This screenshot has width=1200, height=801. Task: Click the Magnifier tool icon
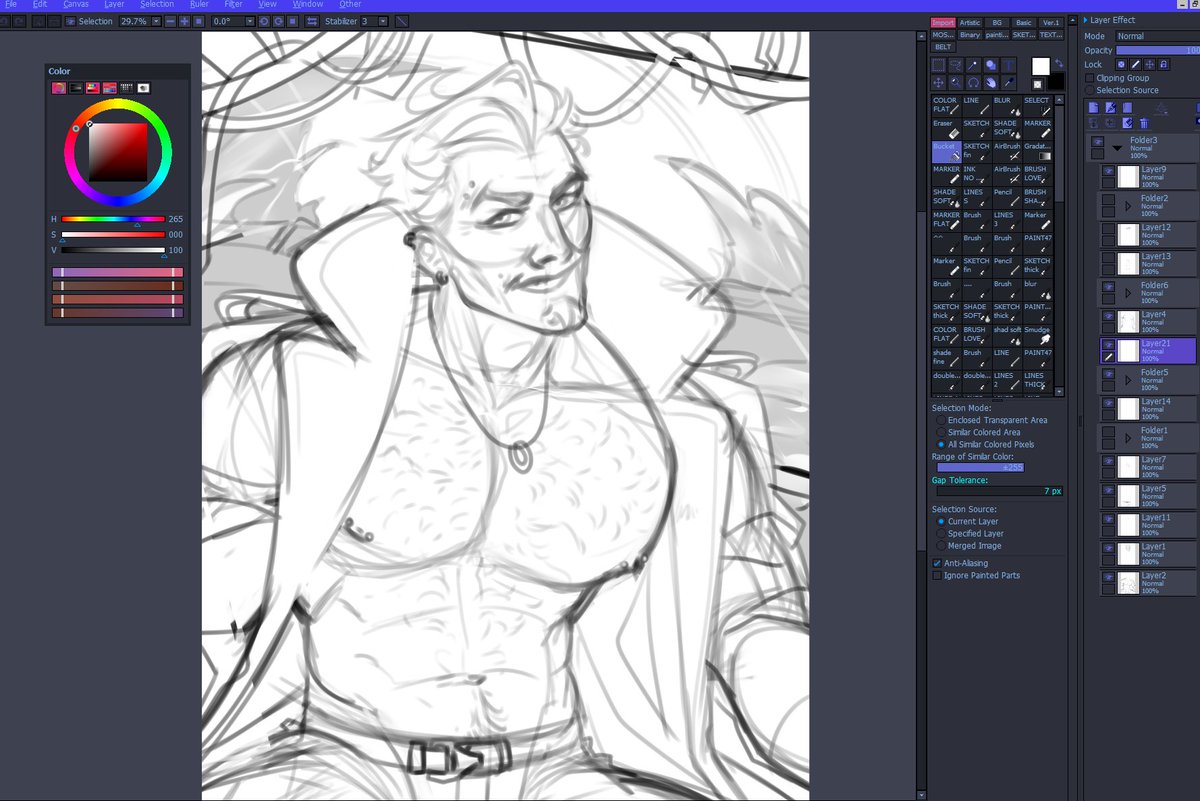tap(955, 82)
